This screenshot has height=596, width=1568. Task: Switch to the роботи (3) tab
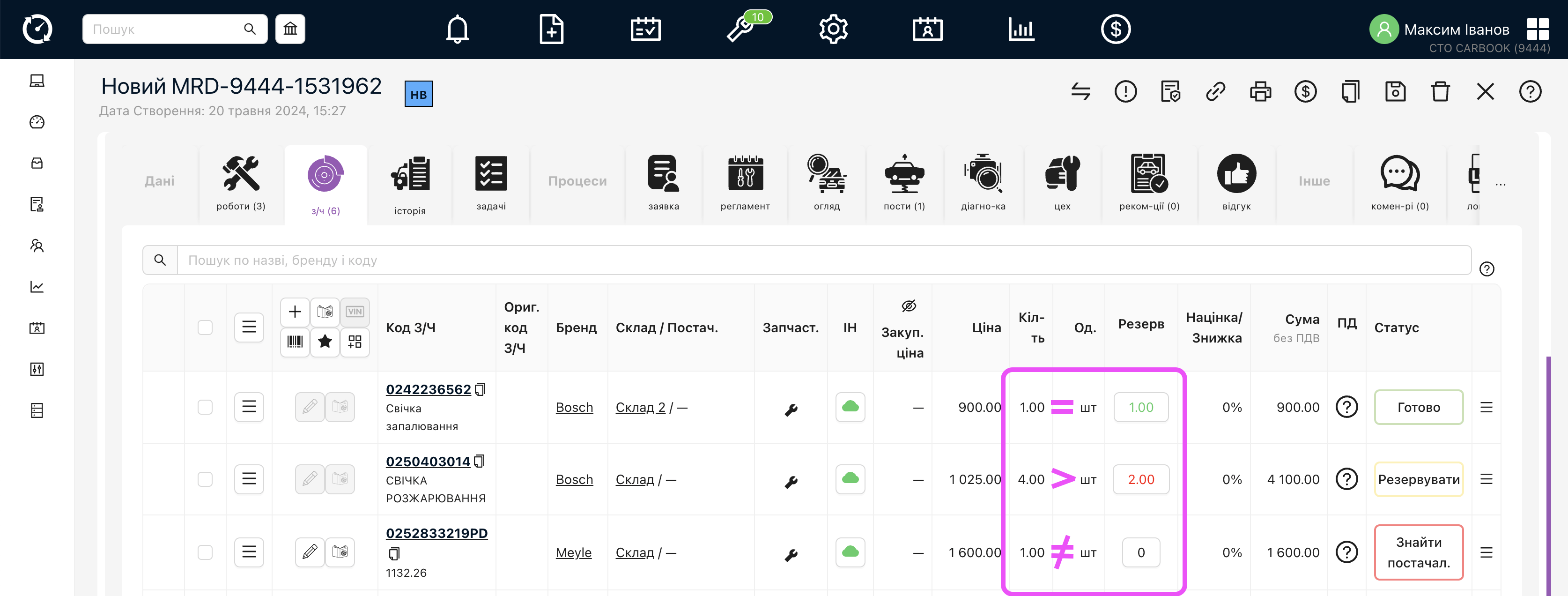pyautogui.click(x=241, y=183)
